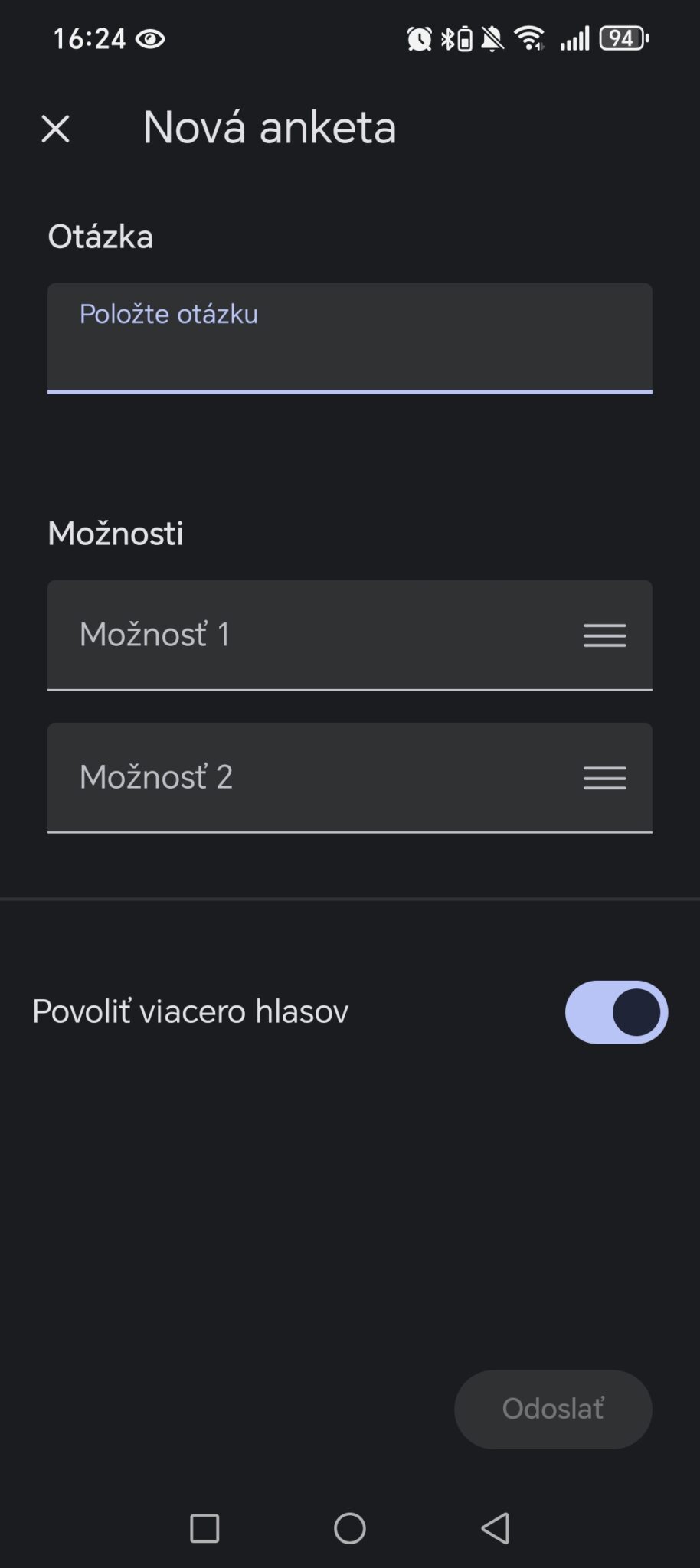Close the Nová anketa screen
Image resolution: width=700 pixels, height=1568 pixels.
(x=55, y=129)
